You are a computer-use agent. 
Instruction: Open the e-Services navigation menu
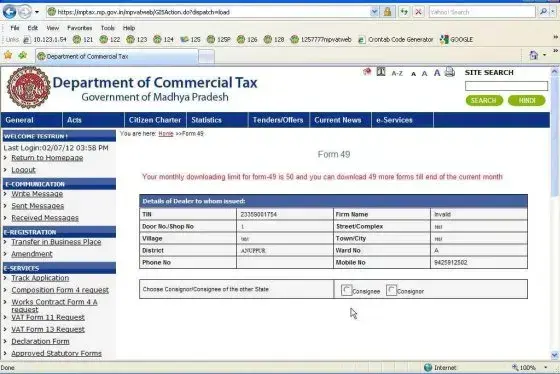(x=402, y=120)
